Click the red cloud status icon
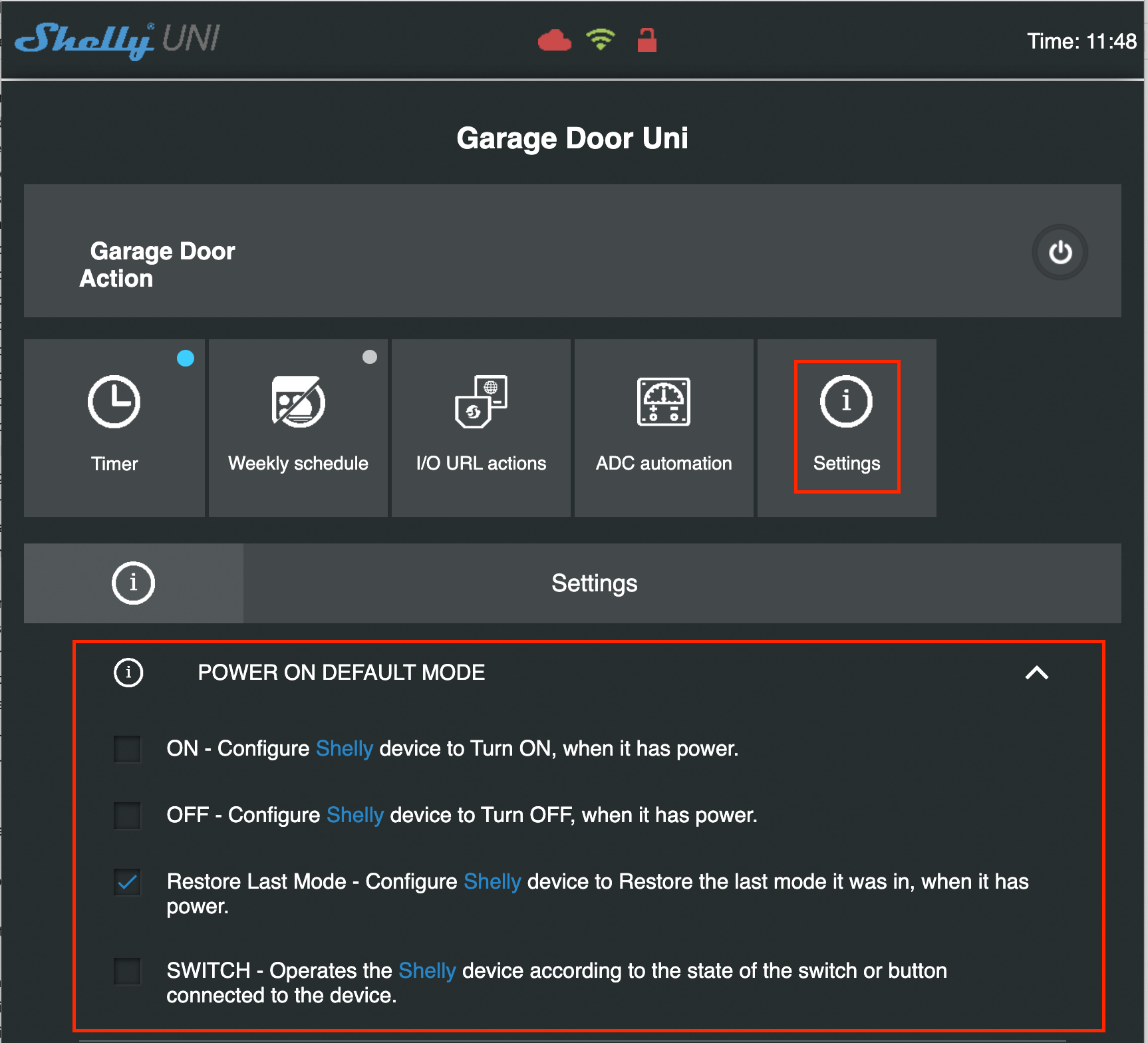This screenshot has height=1043, width=1148. click(554, 41)
